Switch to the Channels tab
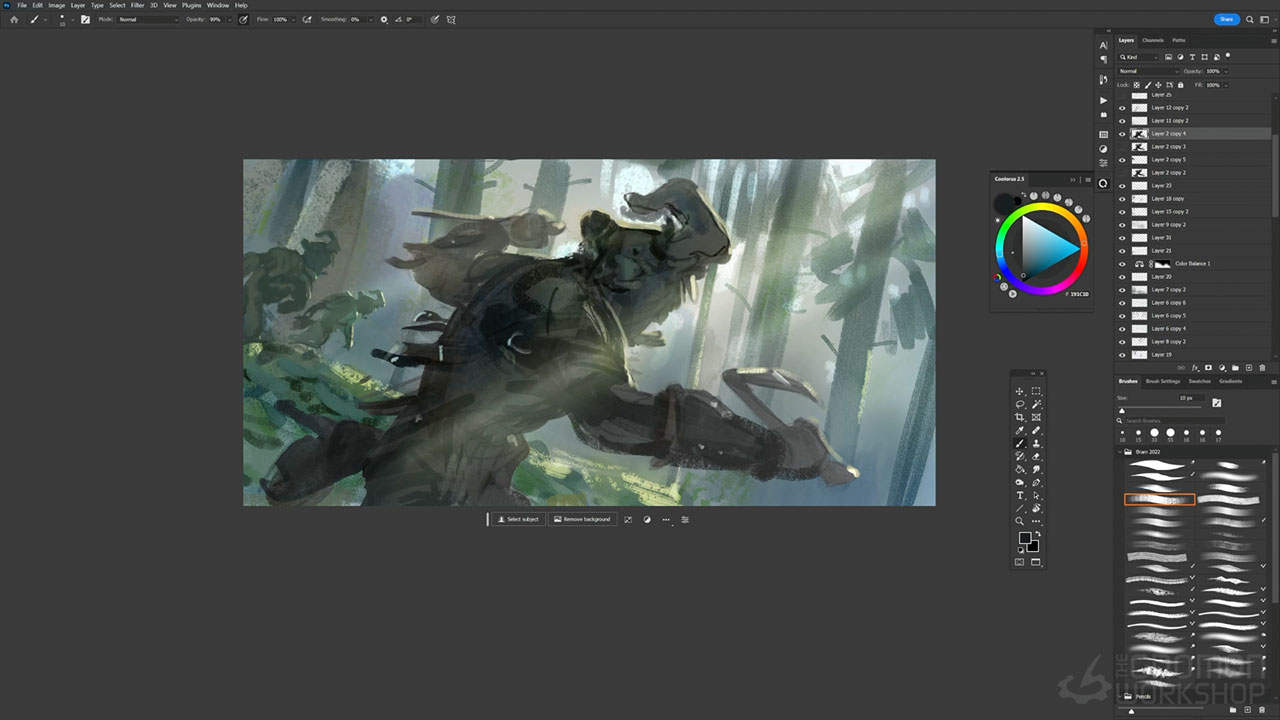The width and height of the screenshot is (1280, 720). coord(1153,40)
